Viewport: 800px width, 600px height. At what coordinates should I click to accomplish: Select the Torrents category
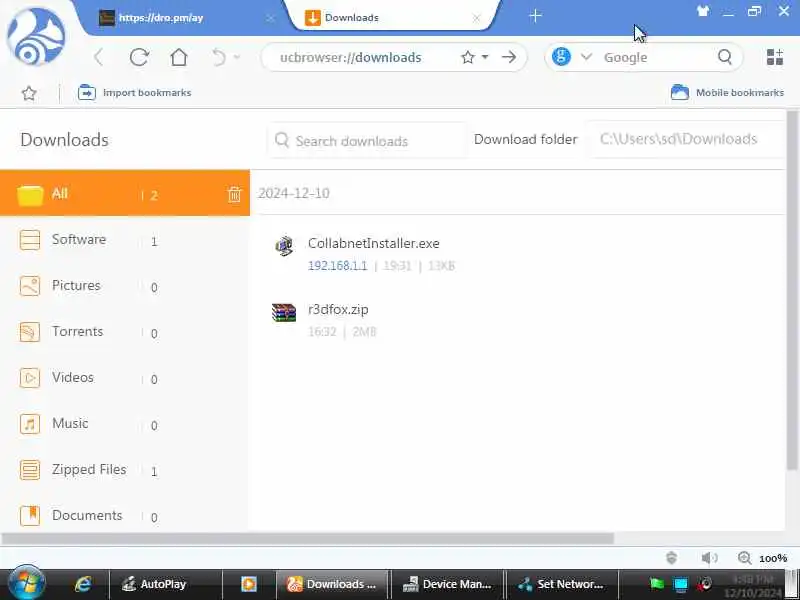(125, 332)
